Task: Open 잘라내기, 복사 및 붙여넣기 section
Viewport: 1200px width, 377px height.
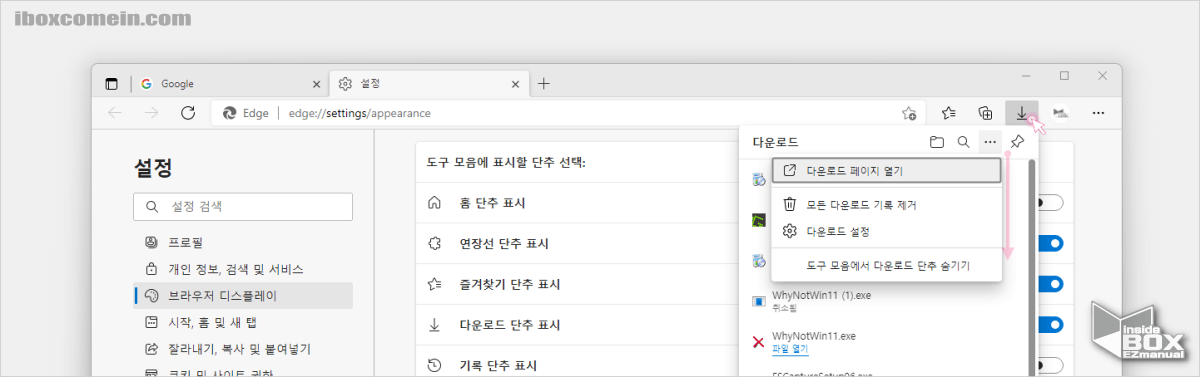Action: [x=243, y=349]
